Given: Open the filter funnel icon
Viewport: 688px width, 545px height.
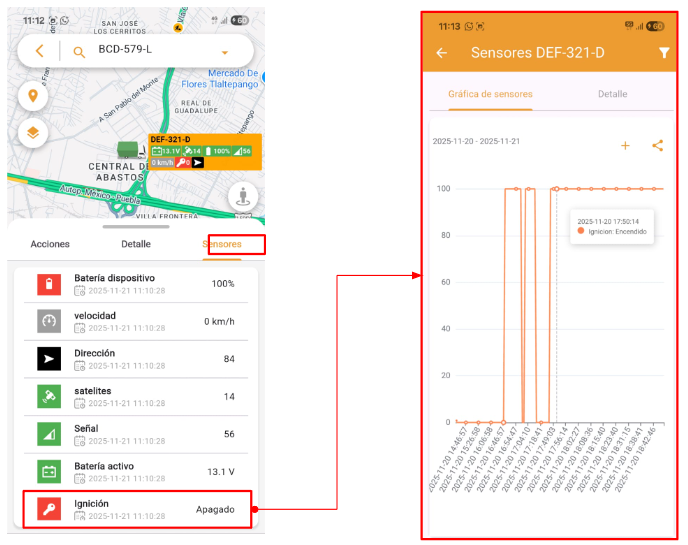Looking at the screenshot, I should point(664,53).
